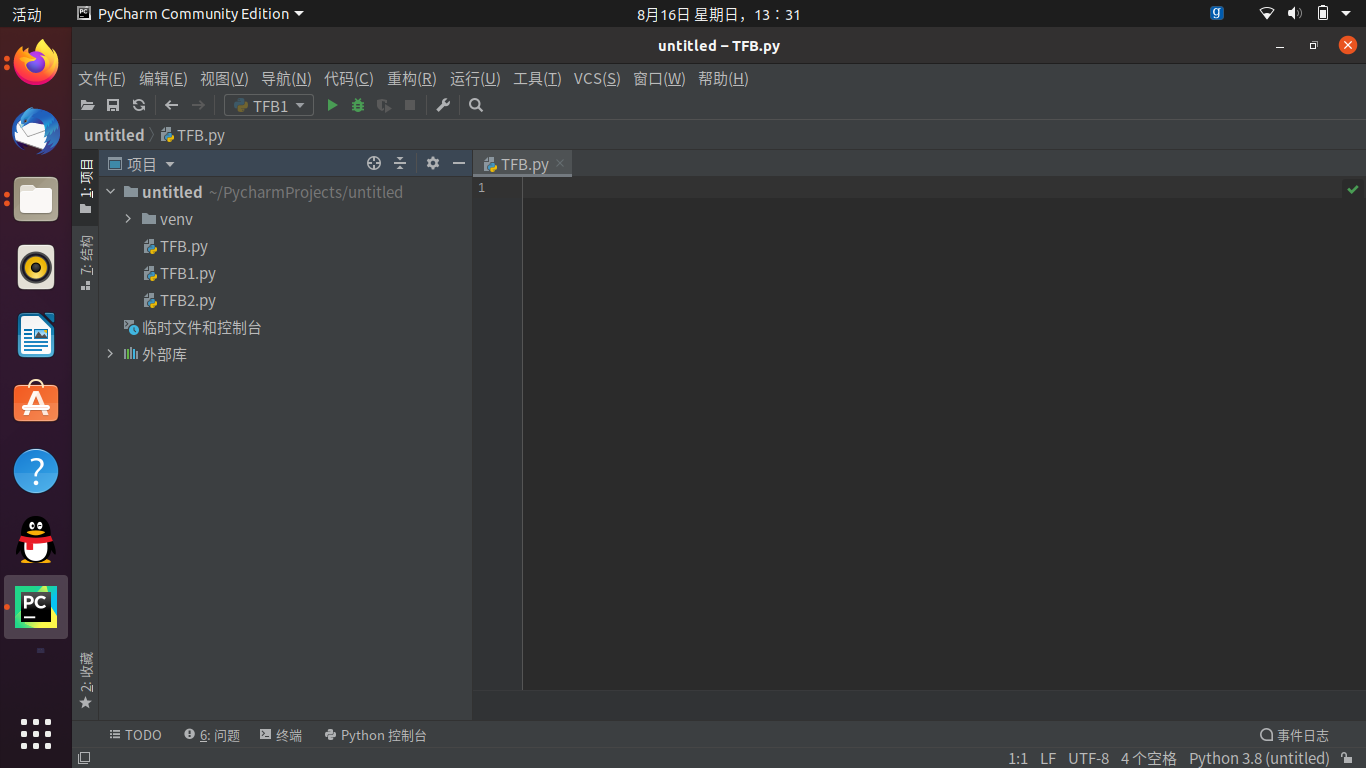Collapse all using the project panel icon
The image size is (1366, 768).
[x=400, y=163]
